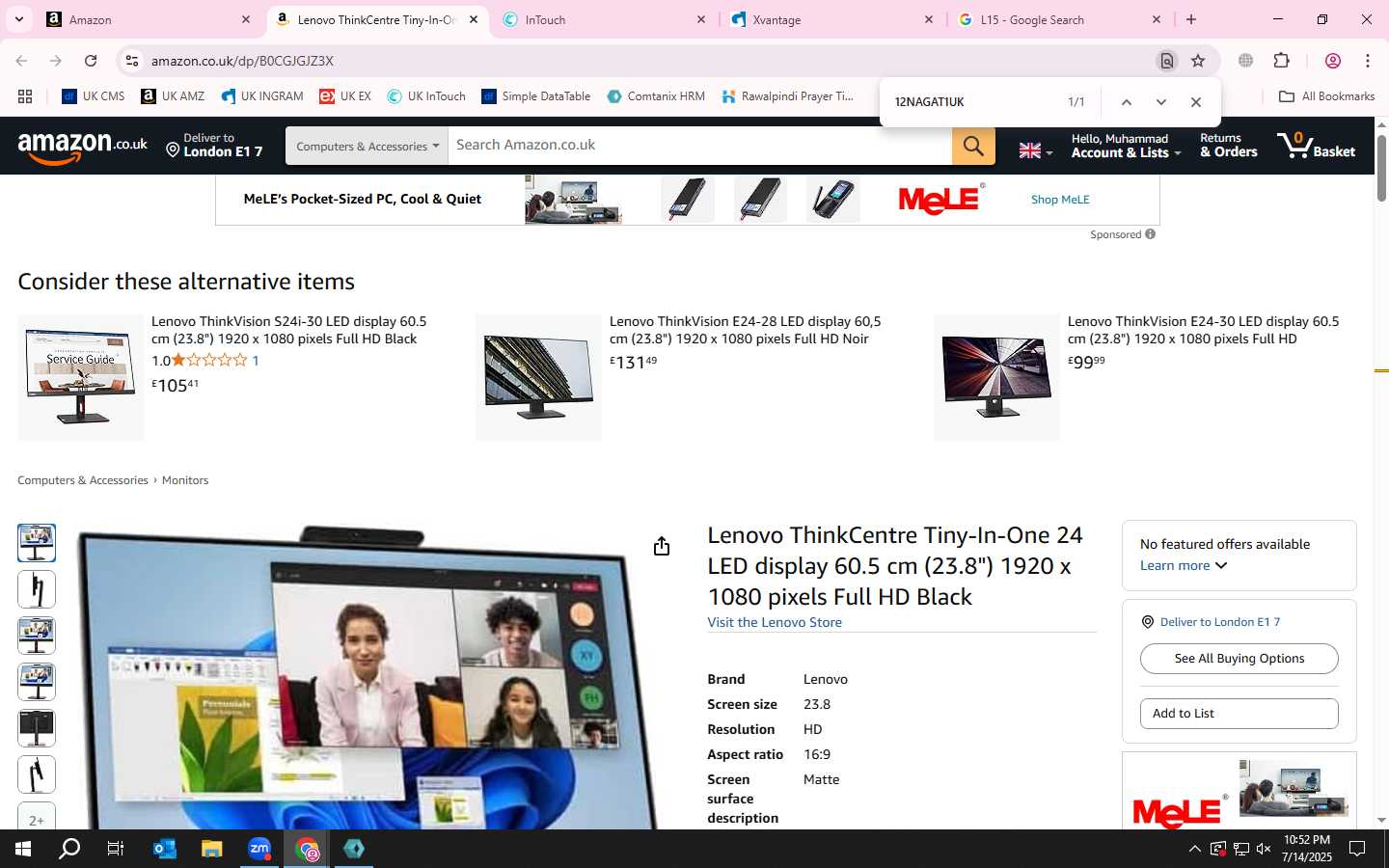Image resolution: width=1389 pixels, height=868 pixels.
Task: Open Lenovo ThinkVision E24-28 alternative item
Action: click(745, 330)
